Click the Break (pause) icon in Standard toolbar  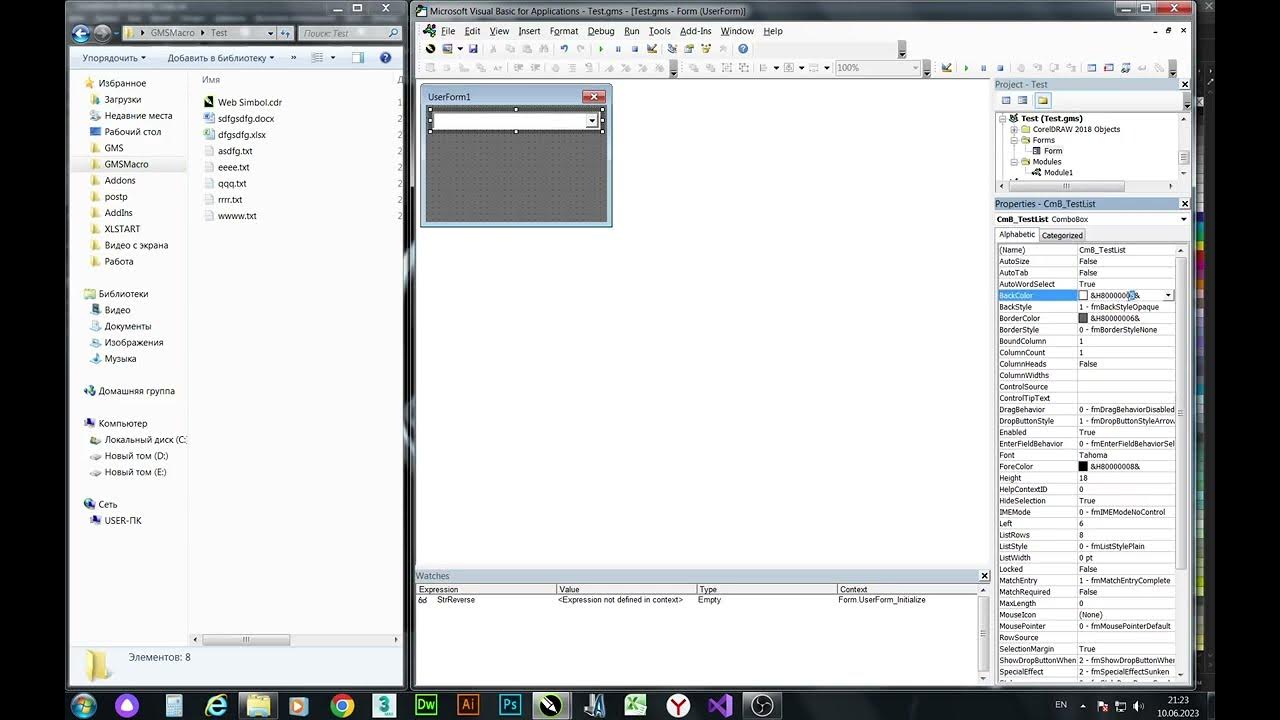tap(618, 49)
